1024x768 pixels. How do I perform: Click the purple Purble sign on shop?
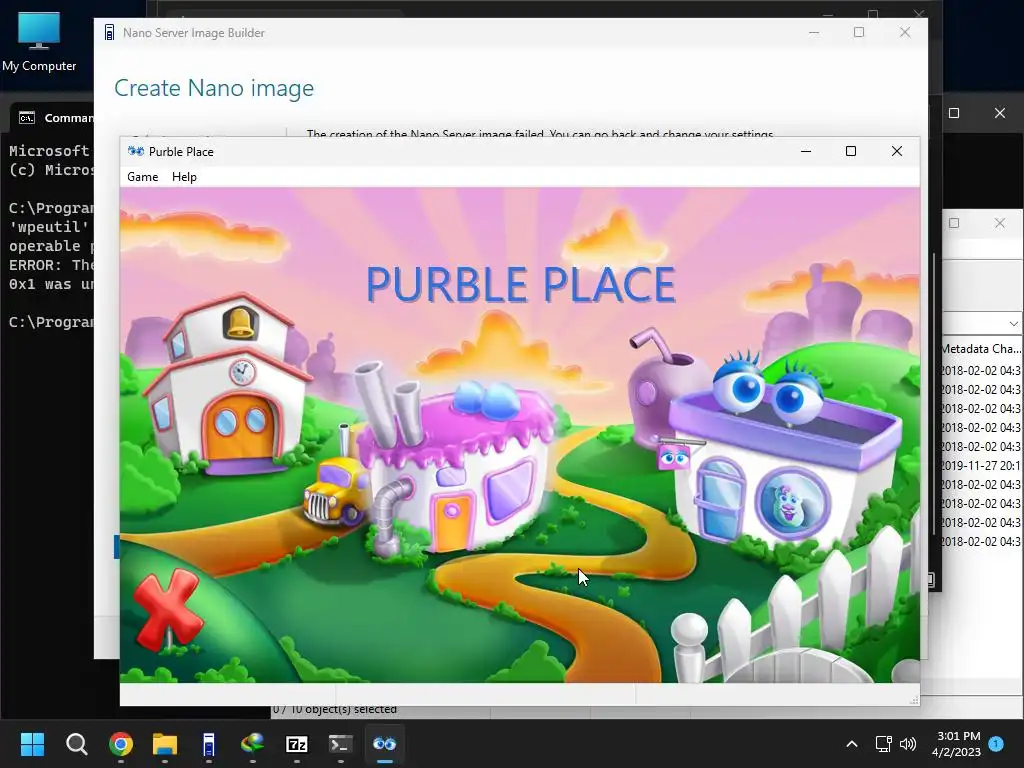pos(674,458)
